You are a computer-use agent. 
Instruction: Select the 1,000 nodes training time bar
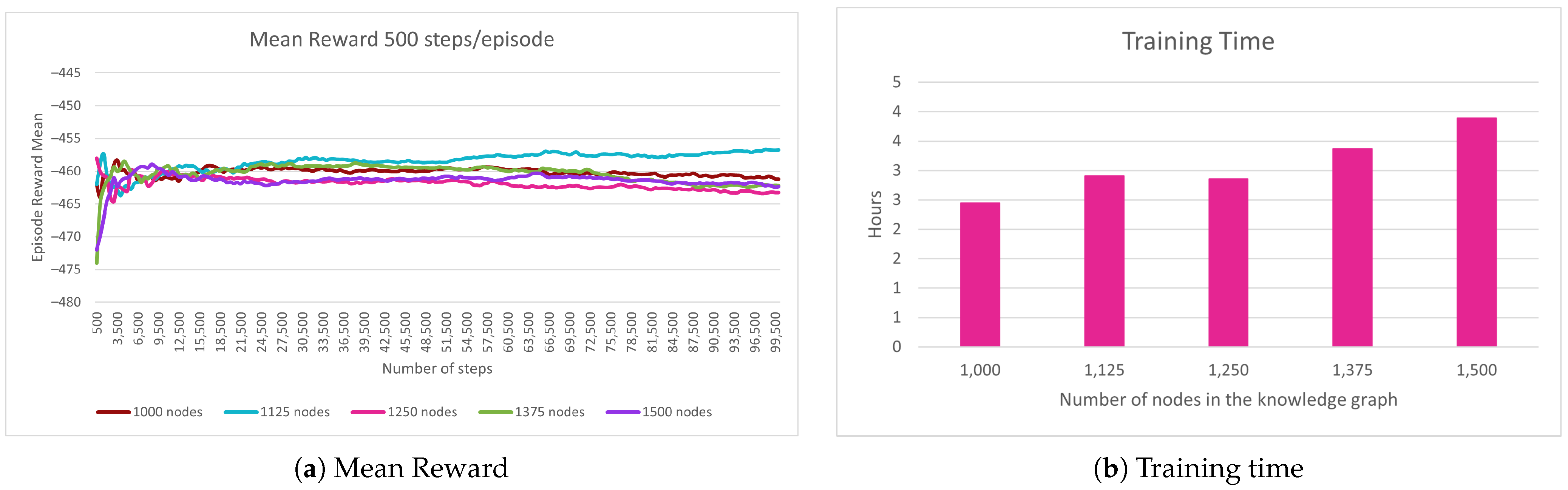[980, 275]
